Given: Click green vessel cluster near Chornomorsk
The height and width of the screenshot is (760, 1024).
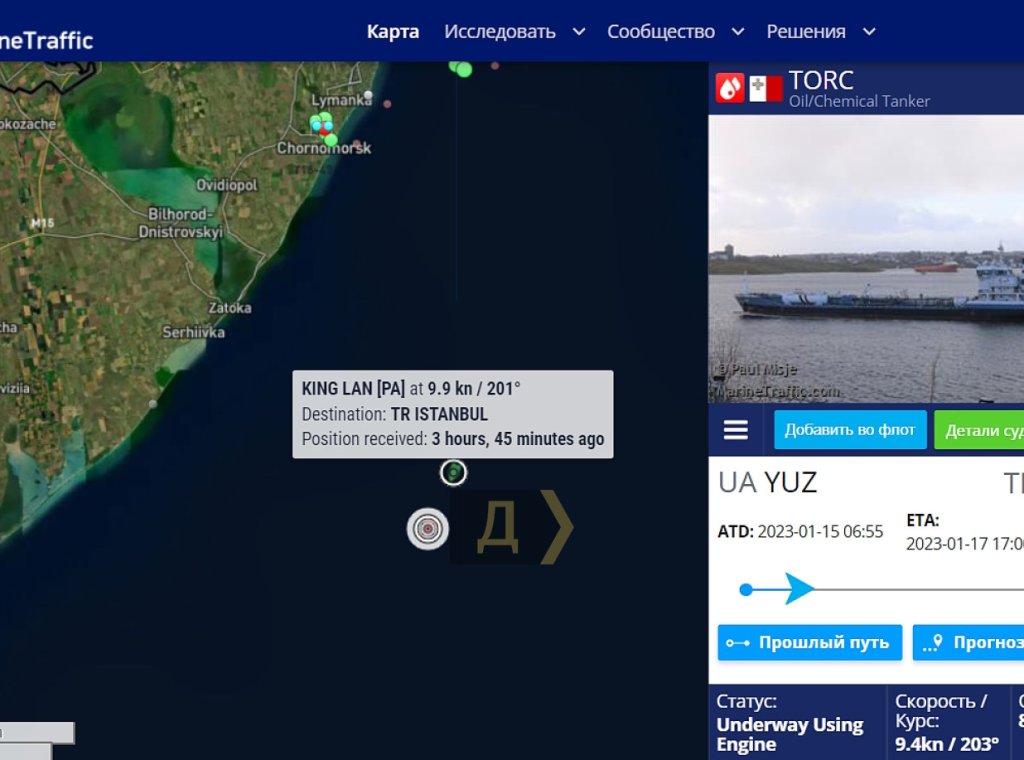Looking at the screenshot, I should coord(323,126).
